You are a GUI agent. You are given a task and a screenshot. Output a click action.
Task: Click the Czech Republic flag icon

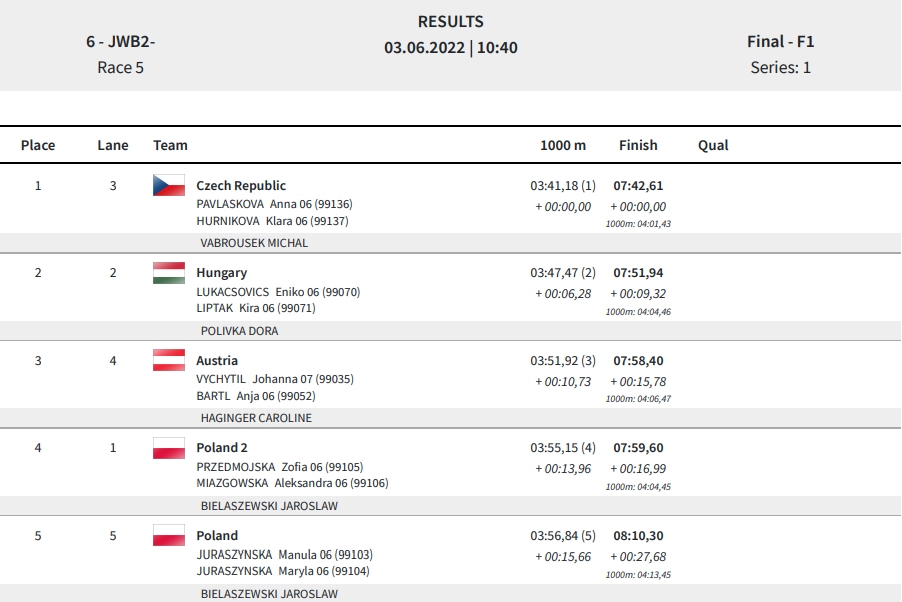coord(169,185)
